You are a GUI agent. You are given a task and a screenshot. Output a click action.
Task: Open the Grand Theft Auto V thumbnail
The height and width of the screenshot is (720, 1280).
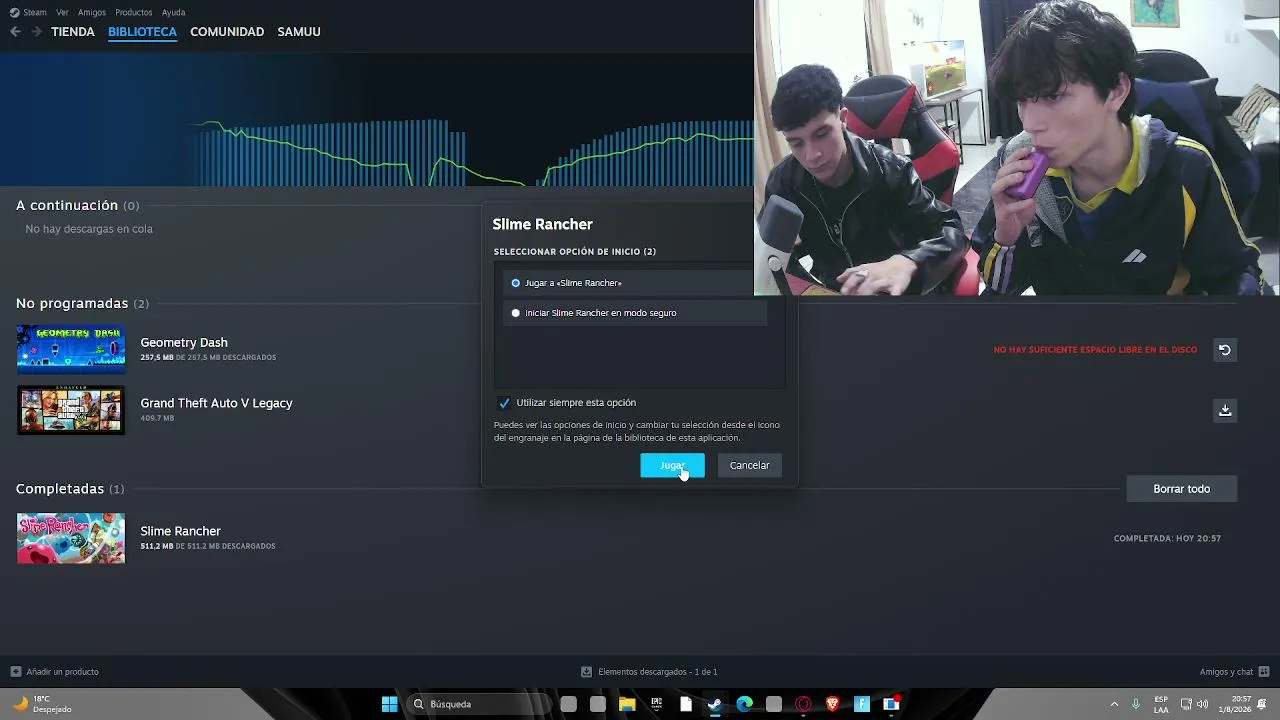(x=71, y=410)
